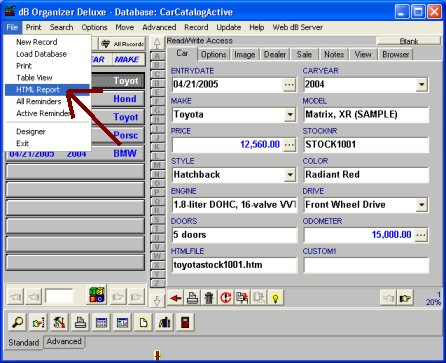Open the Web dB Server menu
Screen dimensions: 446x363
point(298,27)
